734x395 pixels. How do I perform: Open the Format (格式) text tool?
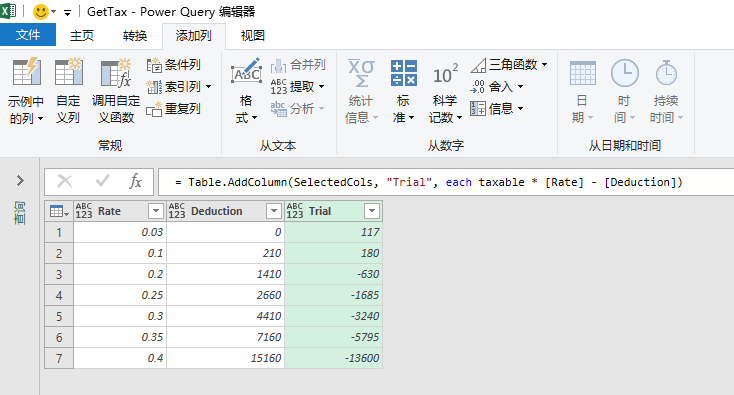click(246, 90)
